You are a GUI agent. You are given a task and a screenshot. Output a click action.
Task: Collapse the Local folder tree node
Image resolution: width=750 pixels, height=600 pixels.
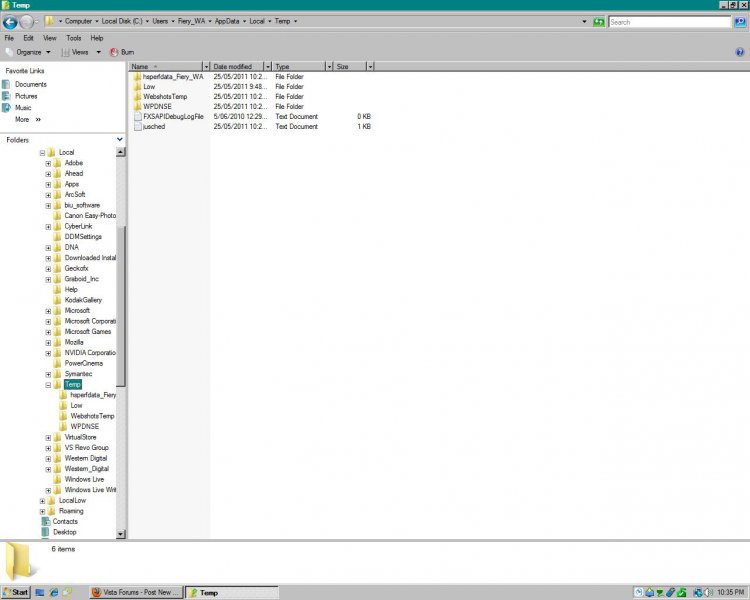[x=42, y=153]
